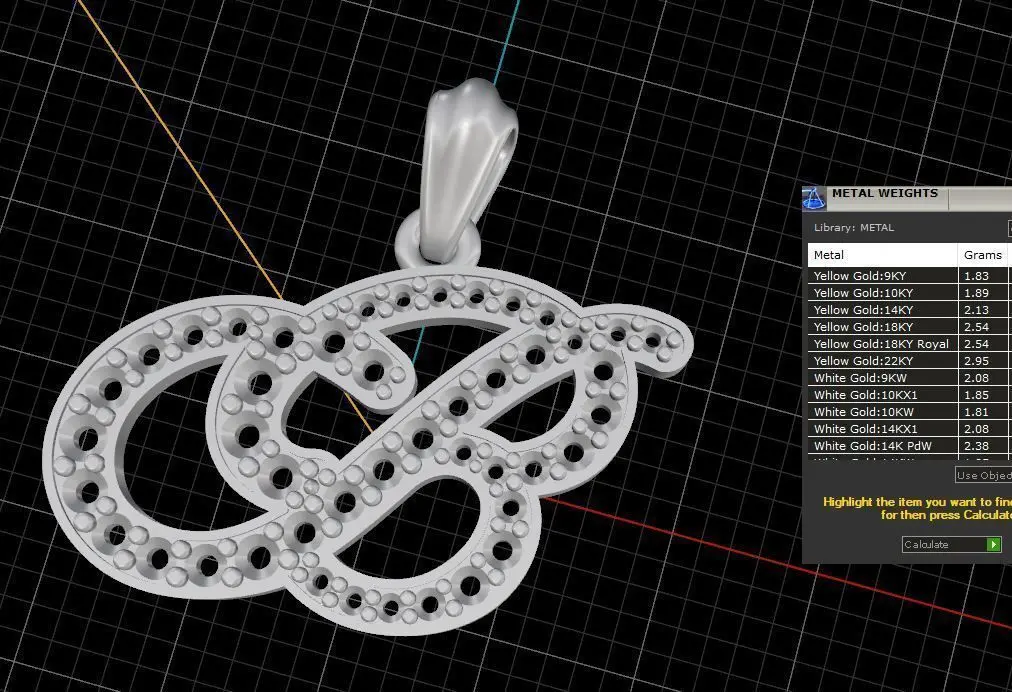
Task: Click the 2.95 grams value cell
Action: [x=983, y=361]
